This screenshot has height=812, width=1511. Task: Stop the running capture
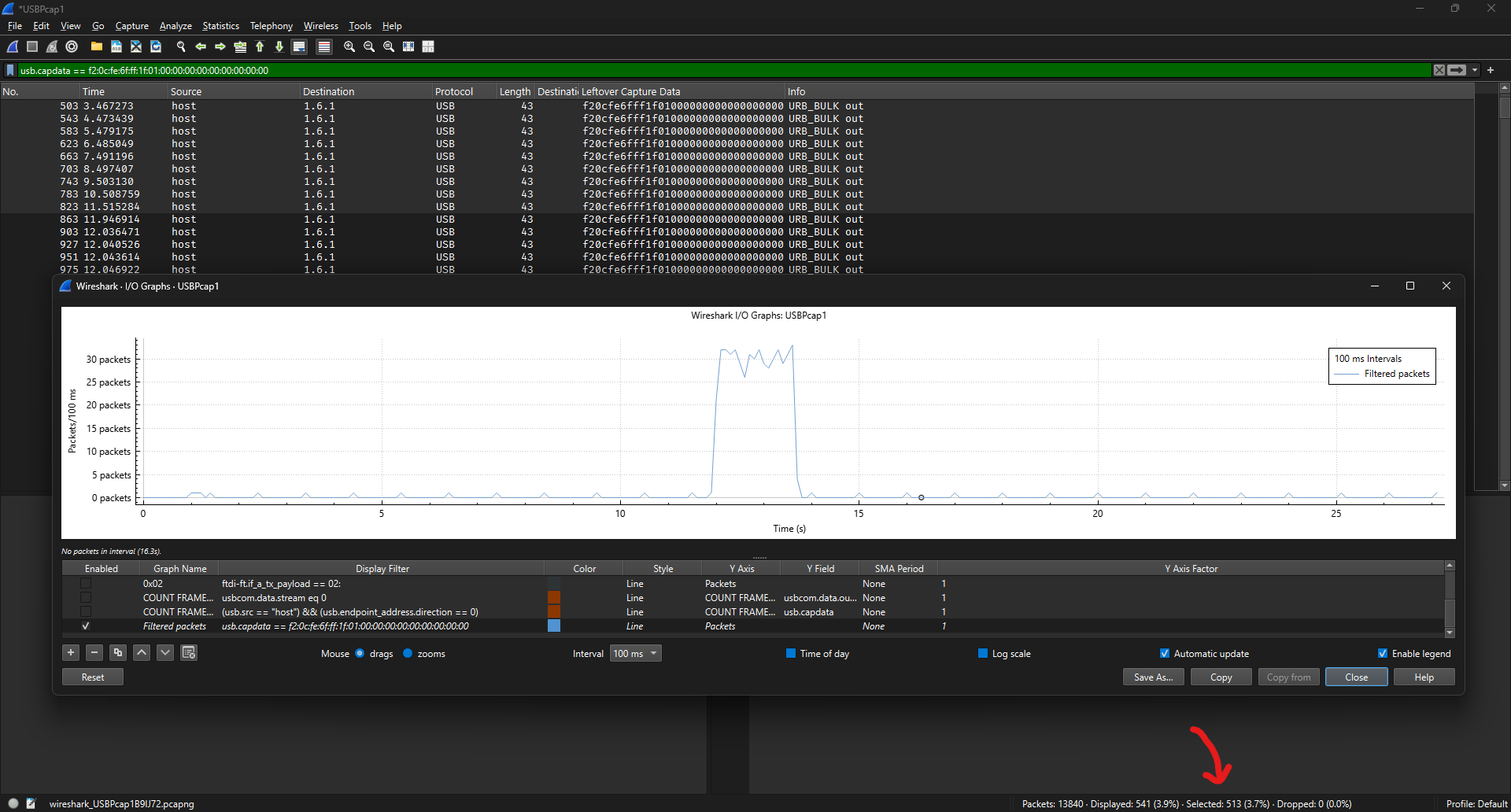32,46
